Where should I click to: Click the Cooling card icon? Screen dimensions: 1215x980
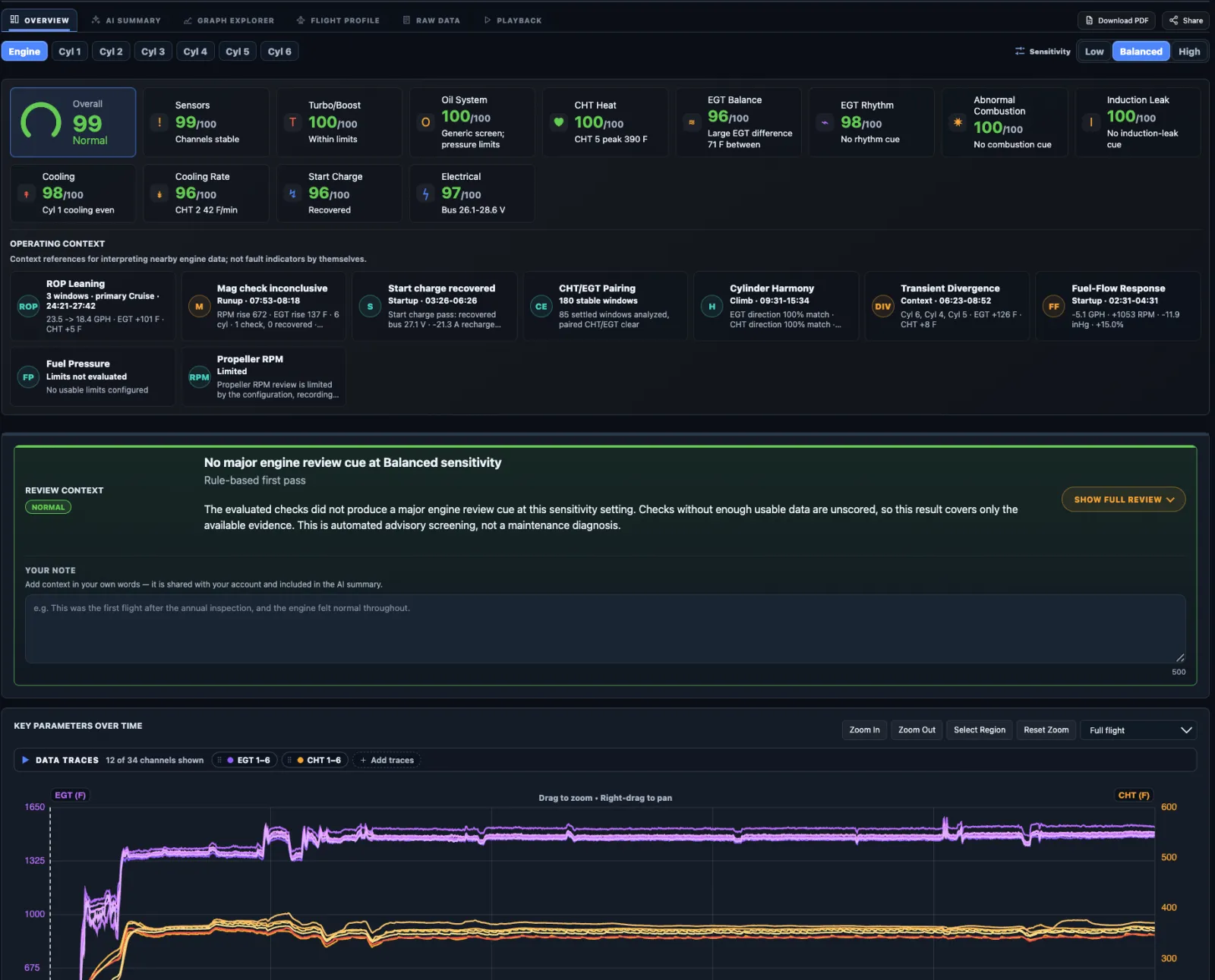click(27, 194)
